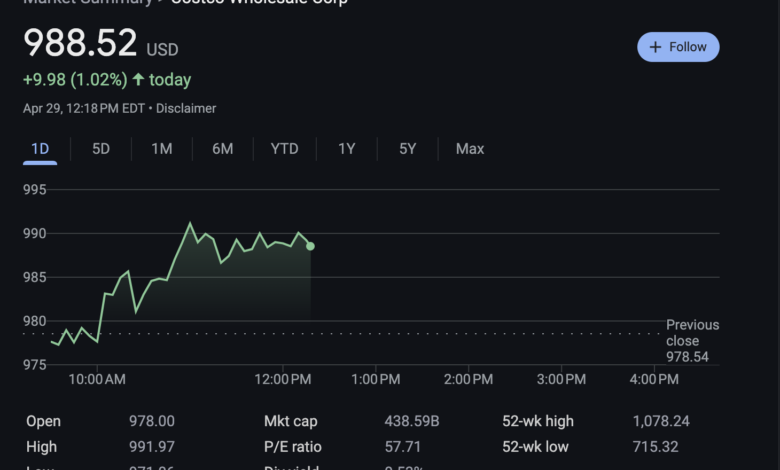The width and height of the screenshot is (780, 470).
Task: Click the High value 991.97
Action: [x=152, y=447]
